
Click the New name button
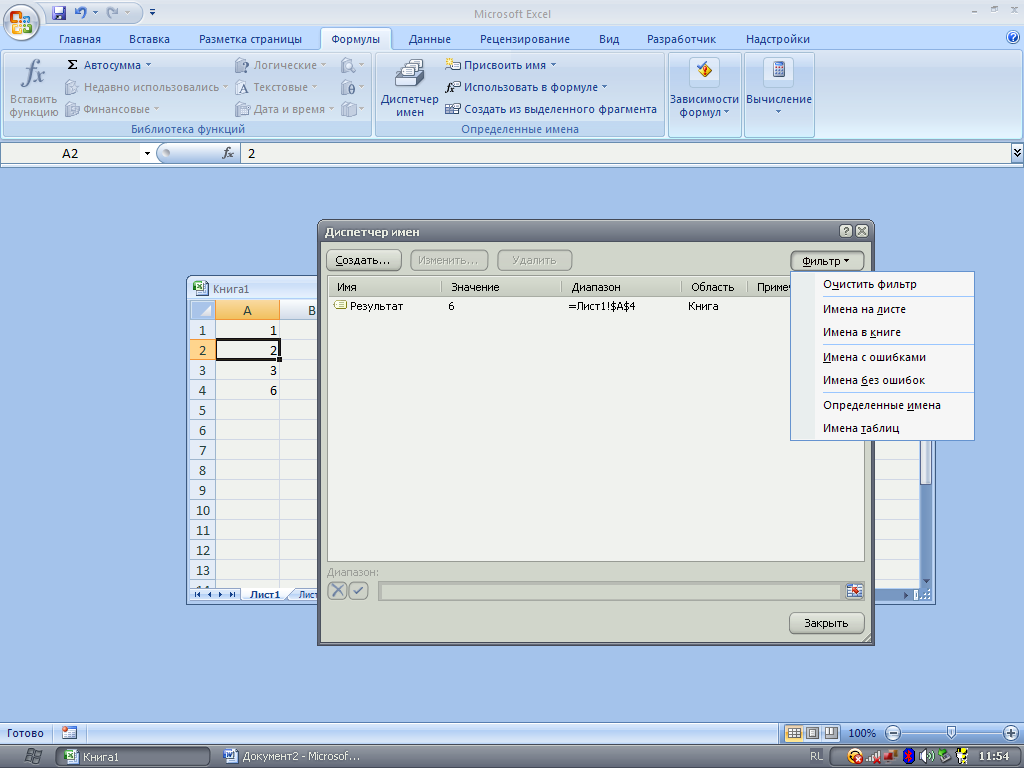tap(364, 261)
